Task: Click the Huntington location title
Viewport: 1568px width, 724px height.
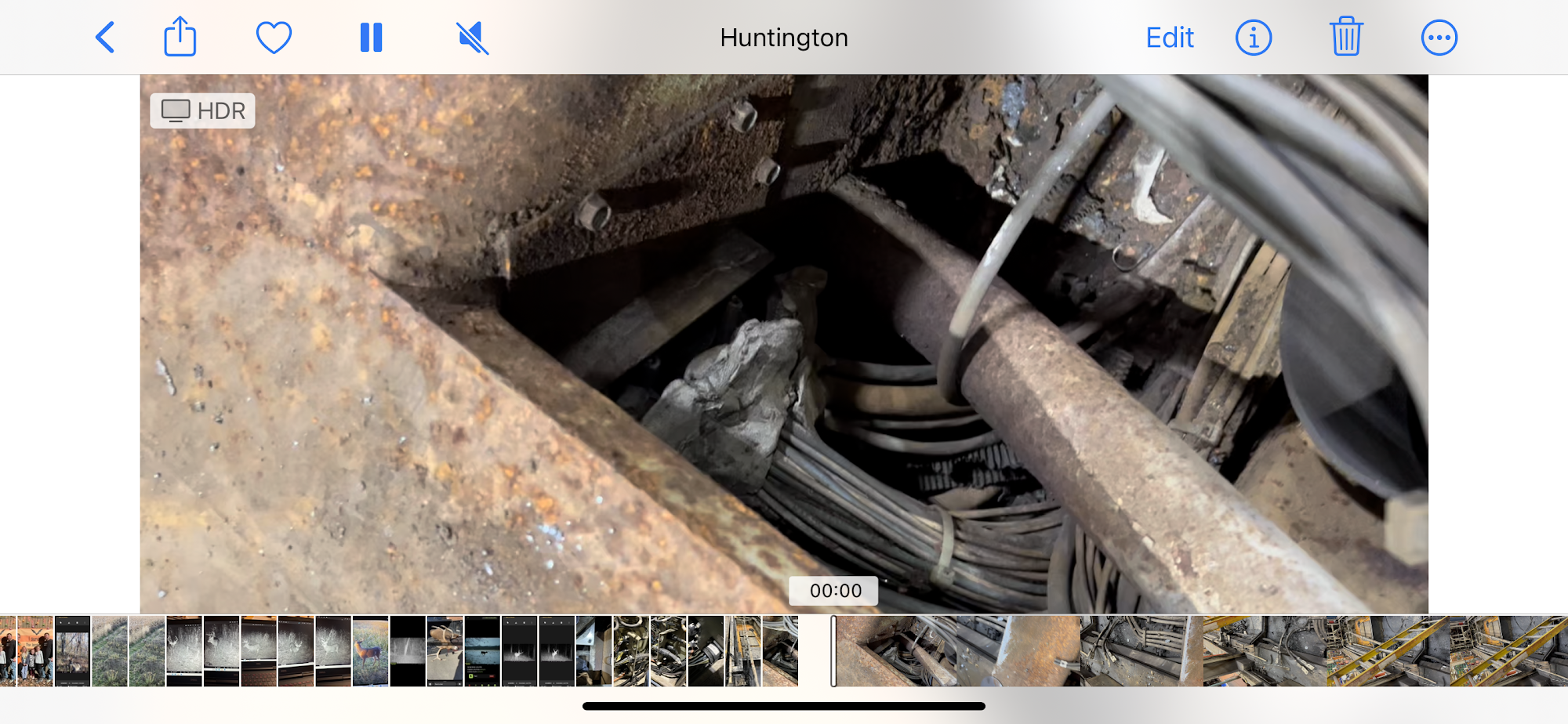Action: click(x=784, y=38)
